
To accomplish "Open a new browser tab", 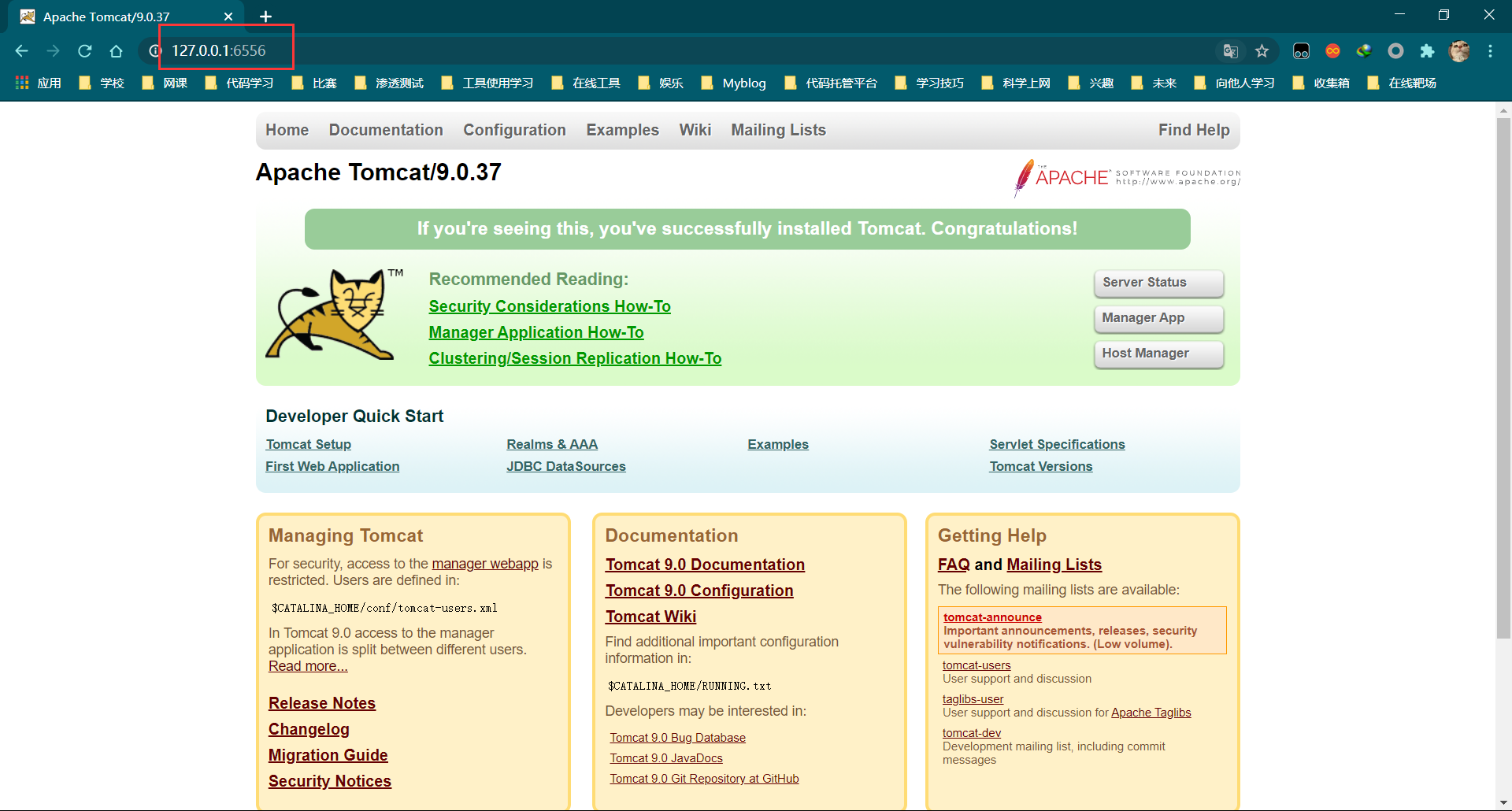I will click(266, 17).
